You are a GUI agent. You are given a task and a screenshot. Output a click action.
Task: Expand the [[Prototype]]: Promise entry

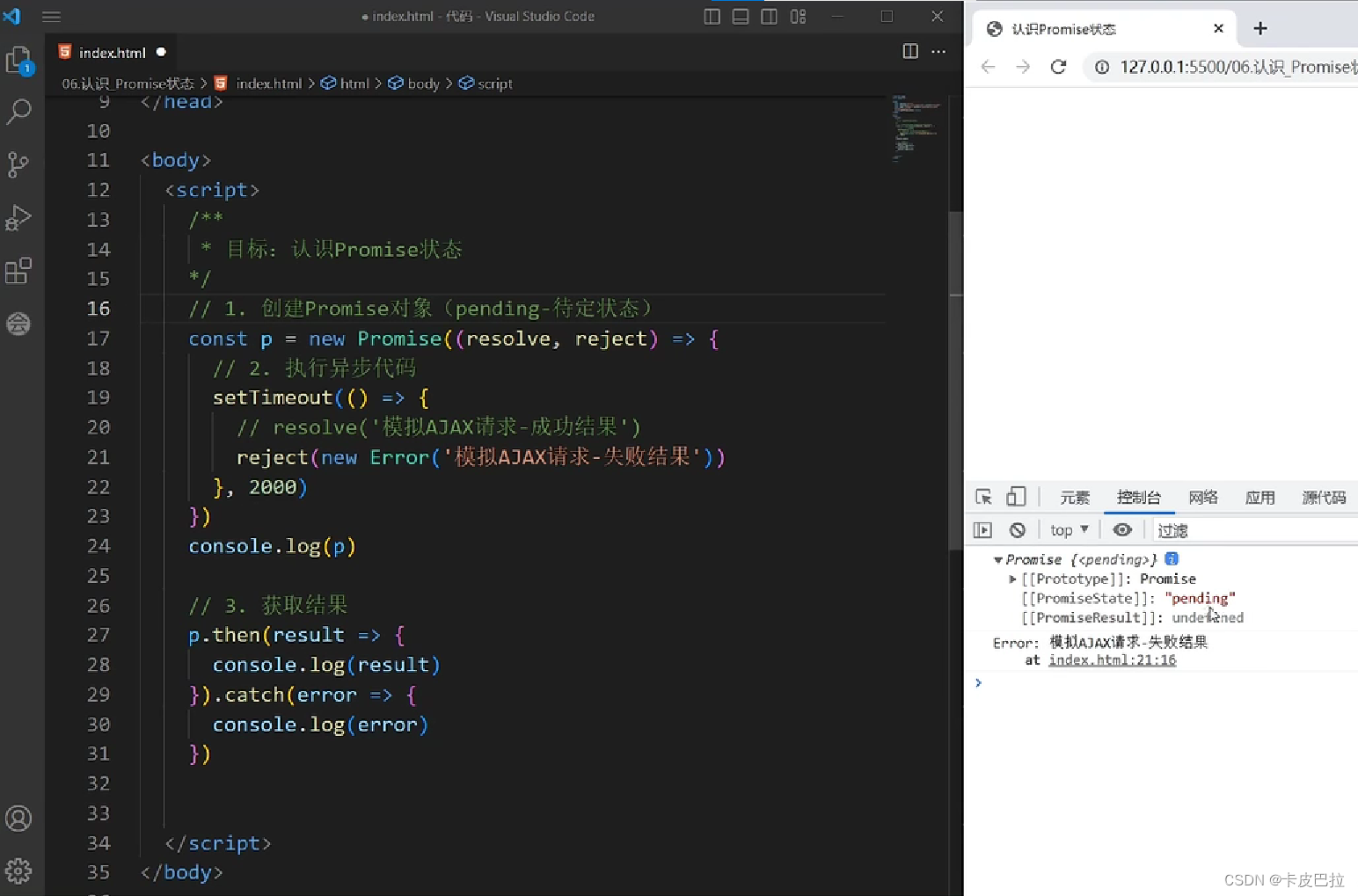(x=1012, y=579)
